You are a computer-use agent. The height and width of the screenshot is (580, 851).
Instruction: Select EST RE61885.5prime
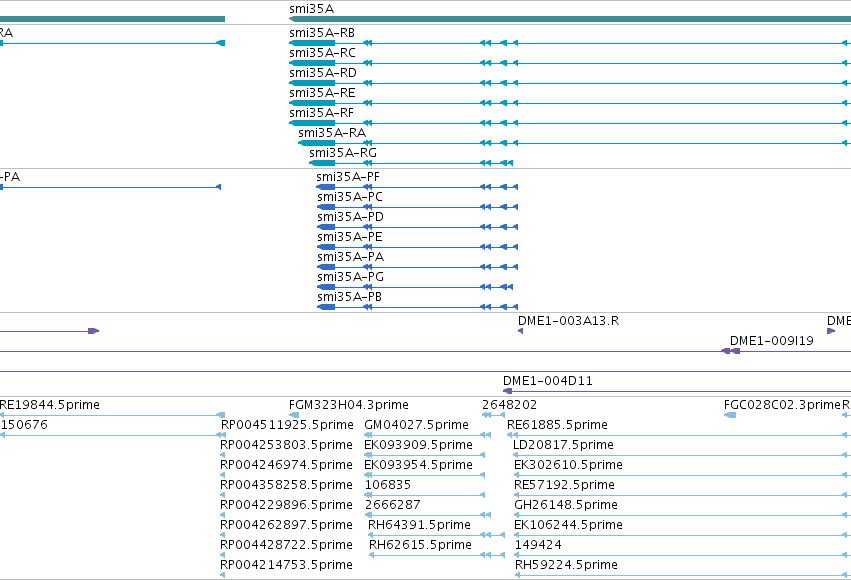[x=557, y=425]
